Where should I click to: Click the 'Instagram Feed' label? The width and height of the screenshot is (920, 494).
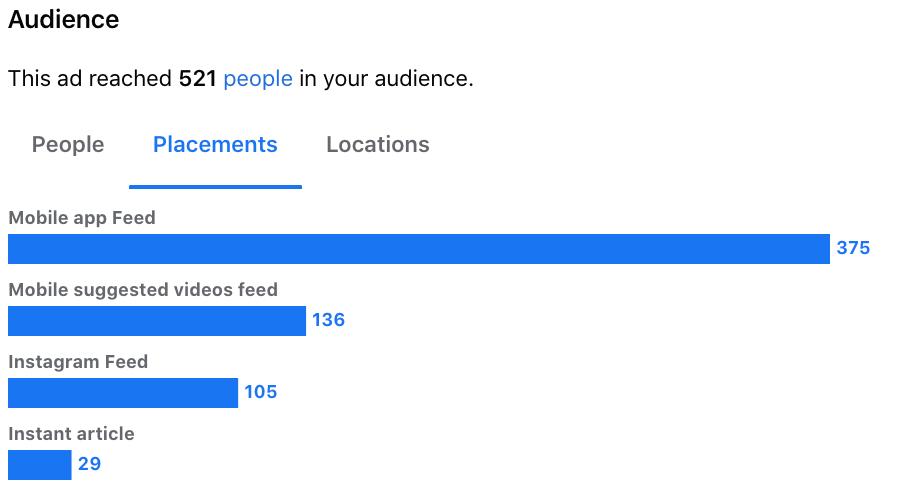click(78, 362)
